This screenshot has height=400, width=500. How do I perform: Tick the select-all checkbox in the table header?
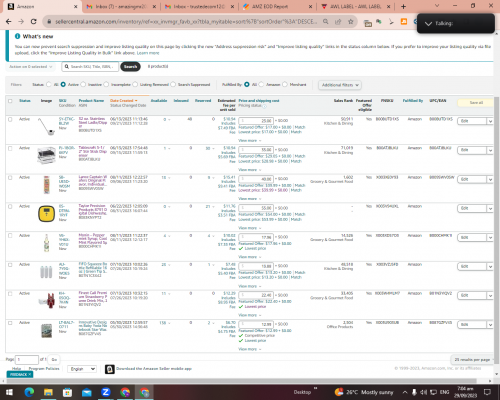(x=10, y=101)
